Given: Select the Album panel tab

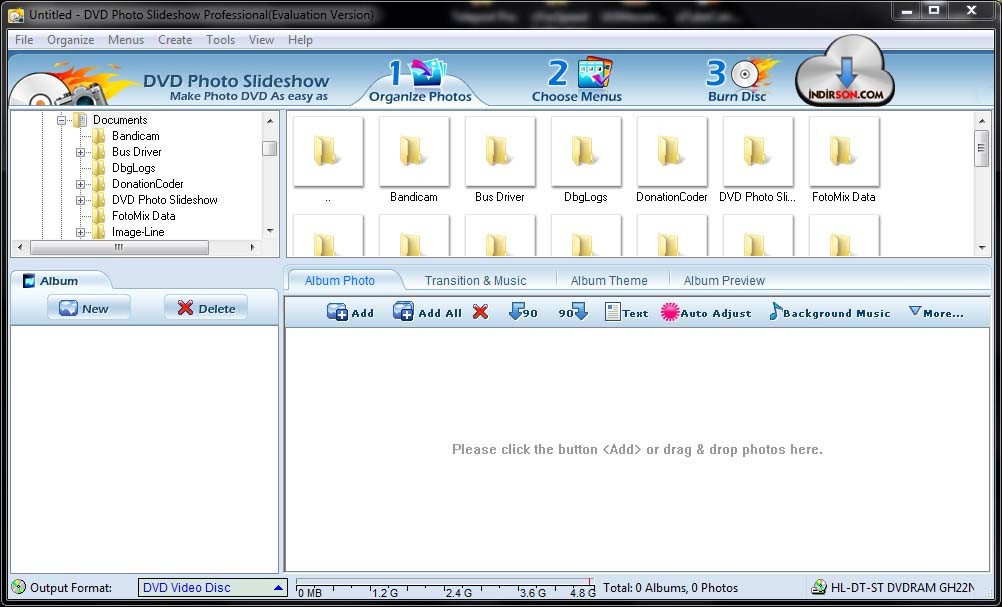Looking at the screenshot, I should tap(59, 280).
